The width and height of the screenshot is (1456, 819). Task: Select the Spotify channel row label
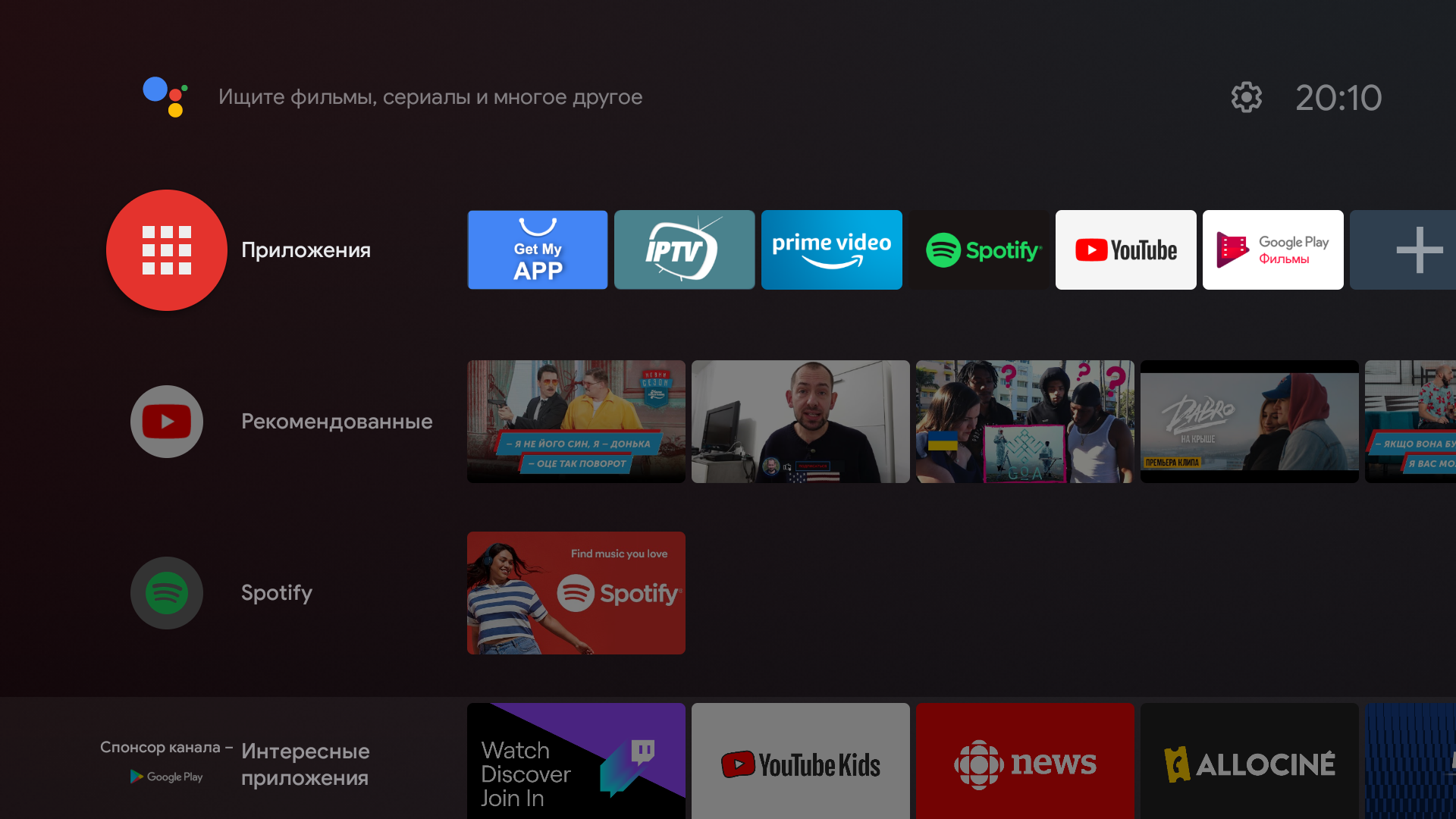[277, 593]
